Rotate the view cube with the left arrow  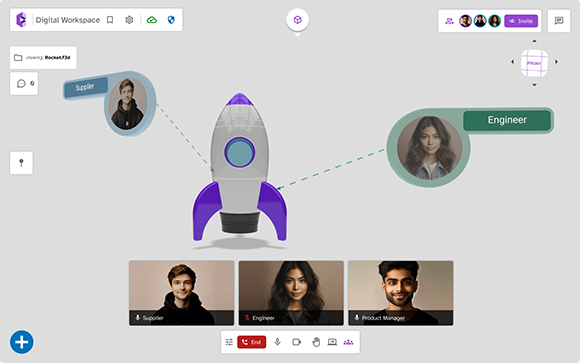click(x=513, y=62)
